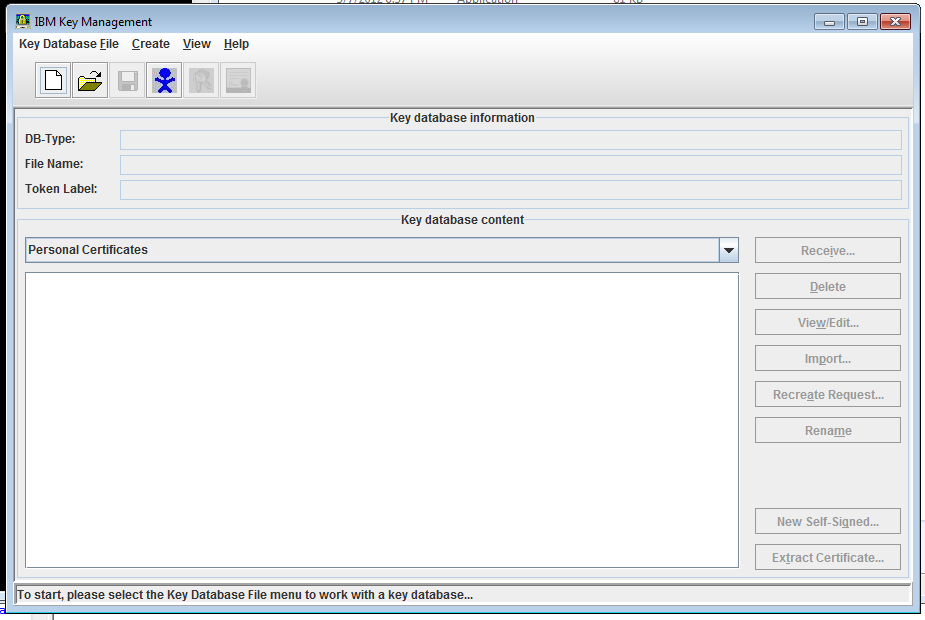The width and height of the screenshot is (925, 620).
Task: Expand the Personal Certificates dropdown arrow
Action: point(729,250)
